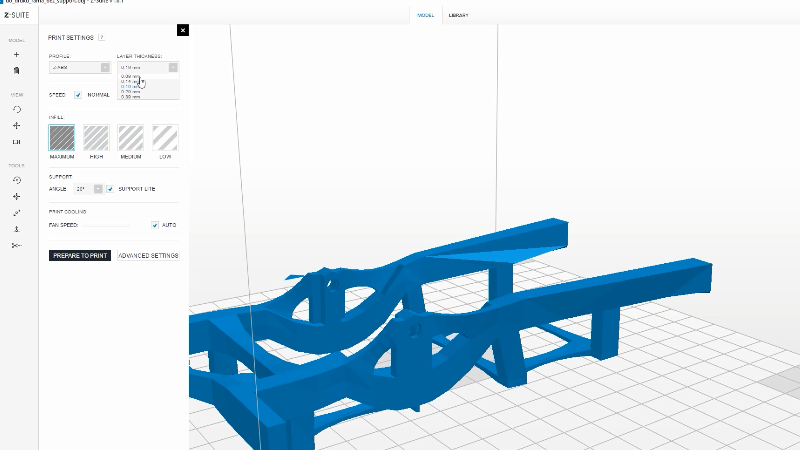Uncheck the Speed Normal checkbox

click(78, 95)
